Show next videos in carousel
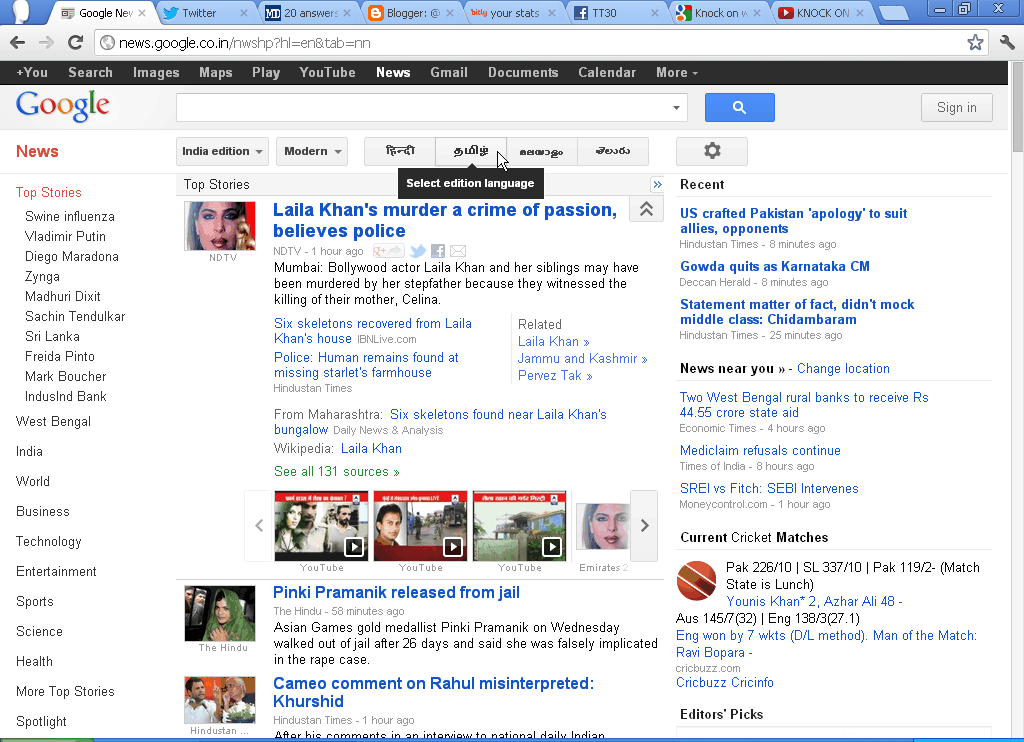1024x742 pixels. [644, 526]
